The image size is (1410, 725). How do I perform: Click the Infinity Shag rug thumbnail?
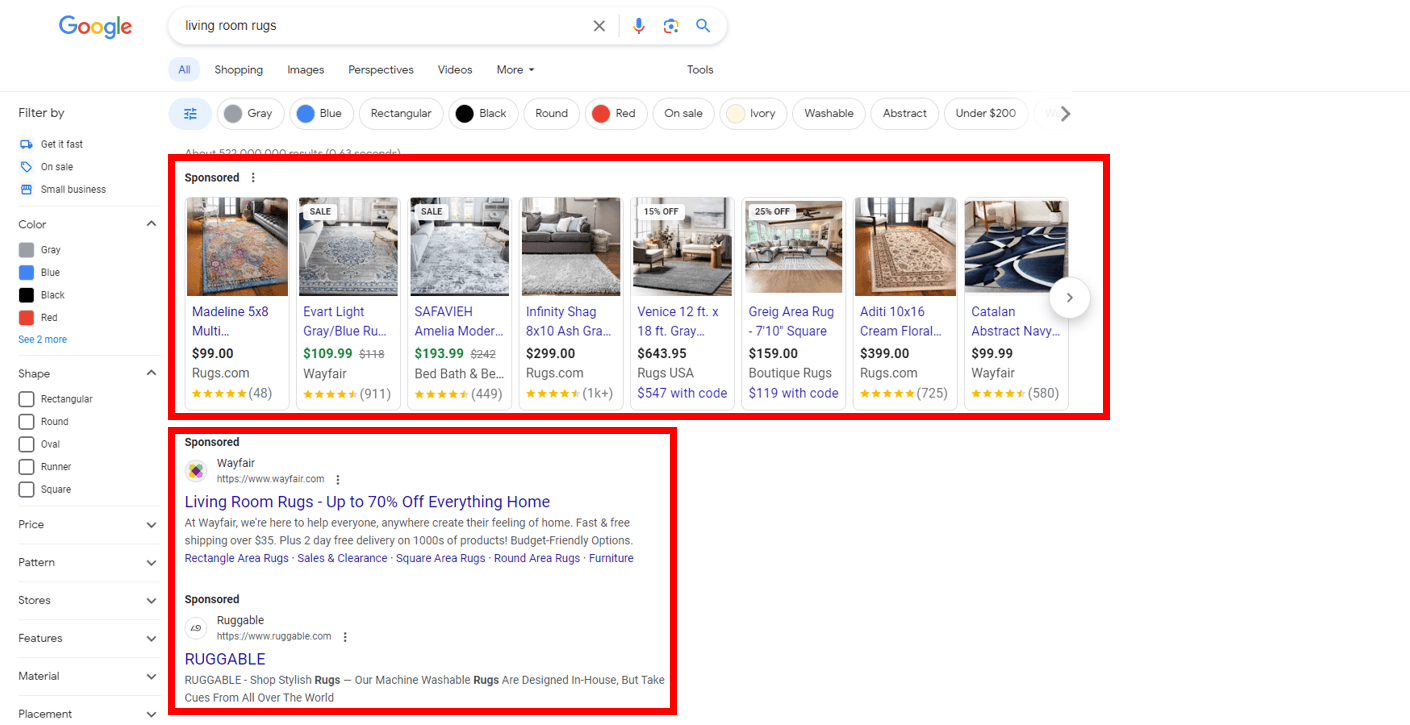[571, 246]
